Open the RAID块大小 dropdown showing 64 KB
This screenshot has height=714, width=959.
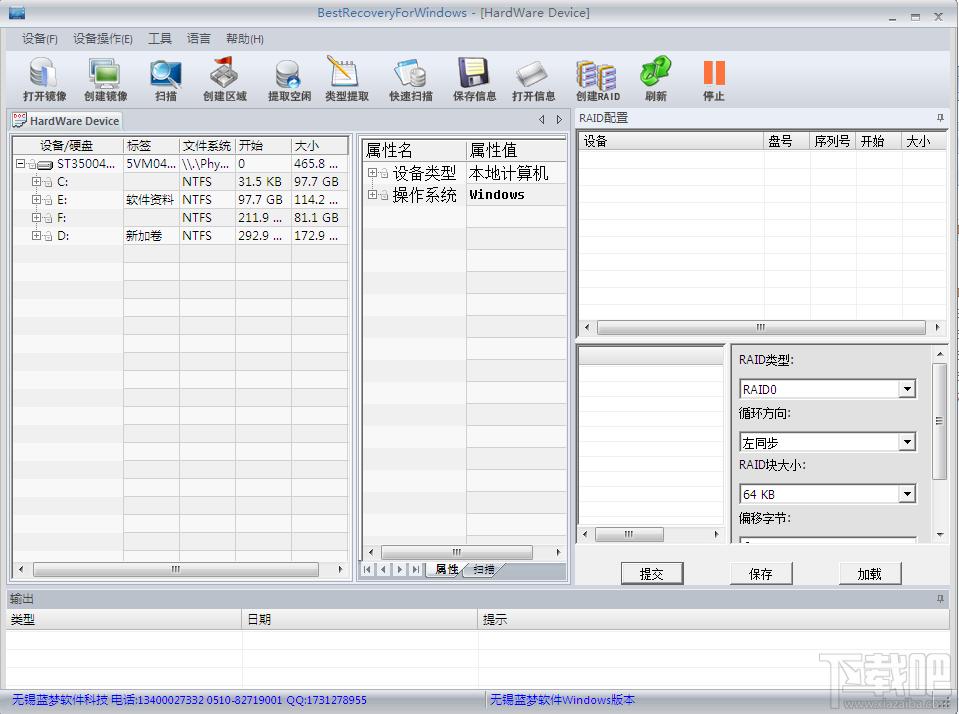point(907,494)
